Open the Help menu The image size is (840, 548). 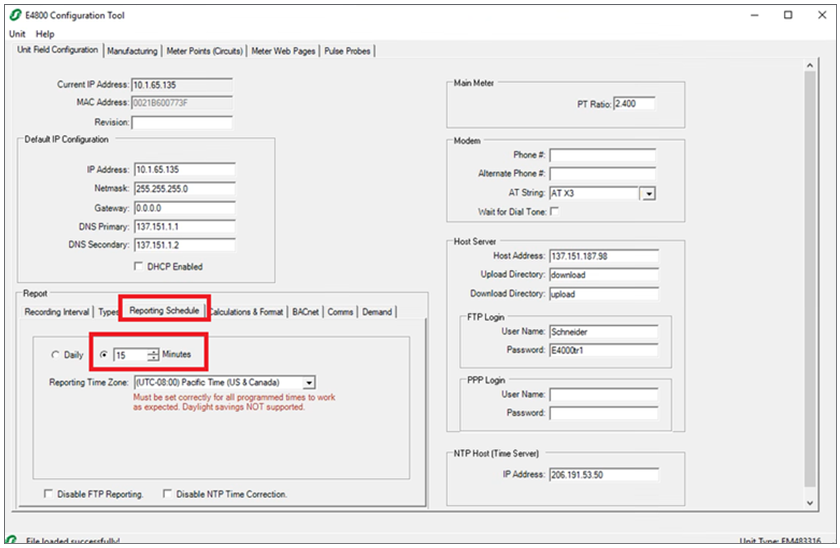pyautogui.click(x=45, y=34)
